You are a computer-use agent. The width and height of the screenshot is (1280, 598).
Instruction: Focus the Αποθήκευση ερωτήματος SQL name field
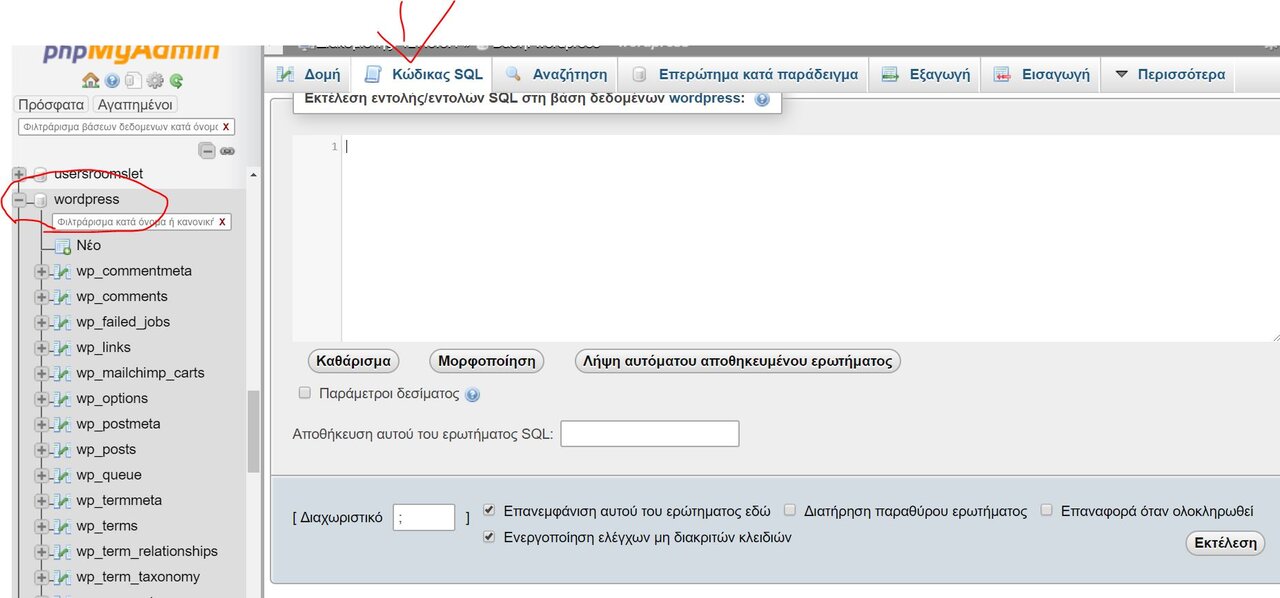coord(650,434)
